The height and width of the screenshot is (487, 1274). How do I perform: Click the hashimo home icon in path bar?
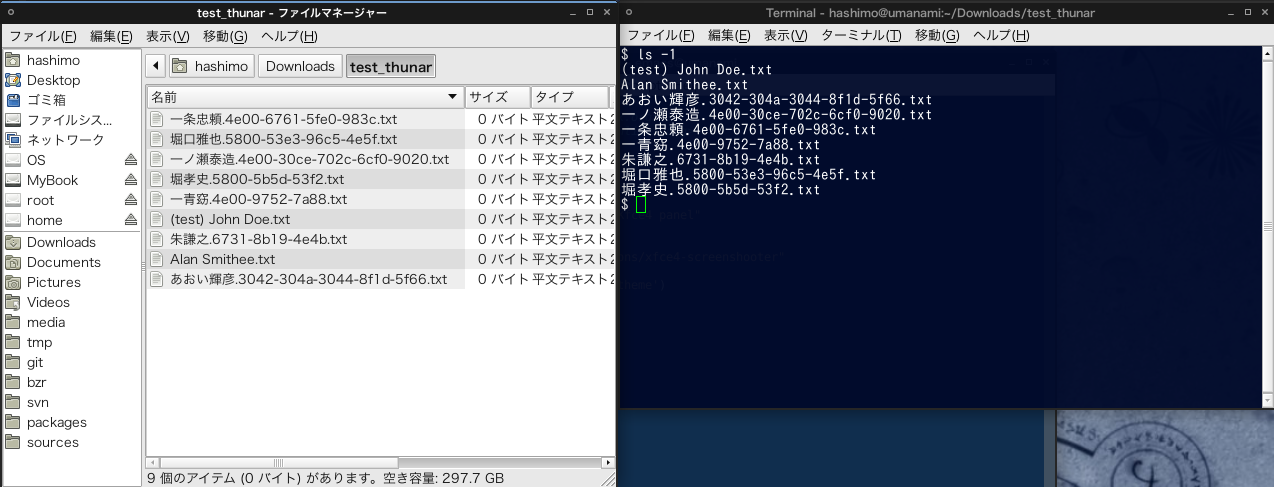(180, 66)
